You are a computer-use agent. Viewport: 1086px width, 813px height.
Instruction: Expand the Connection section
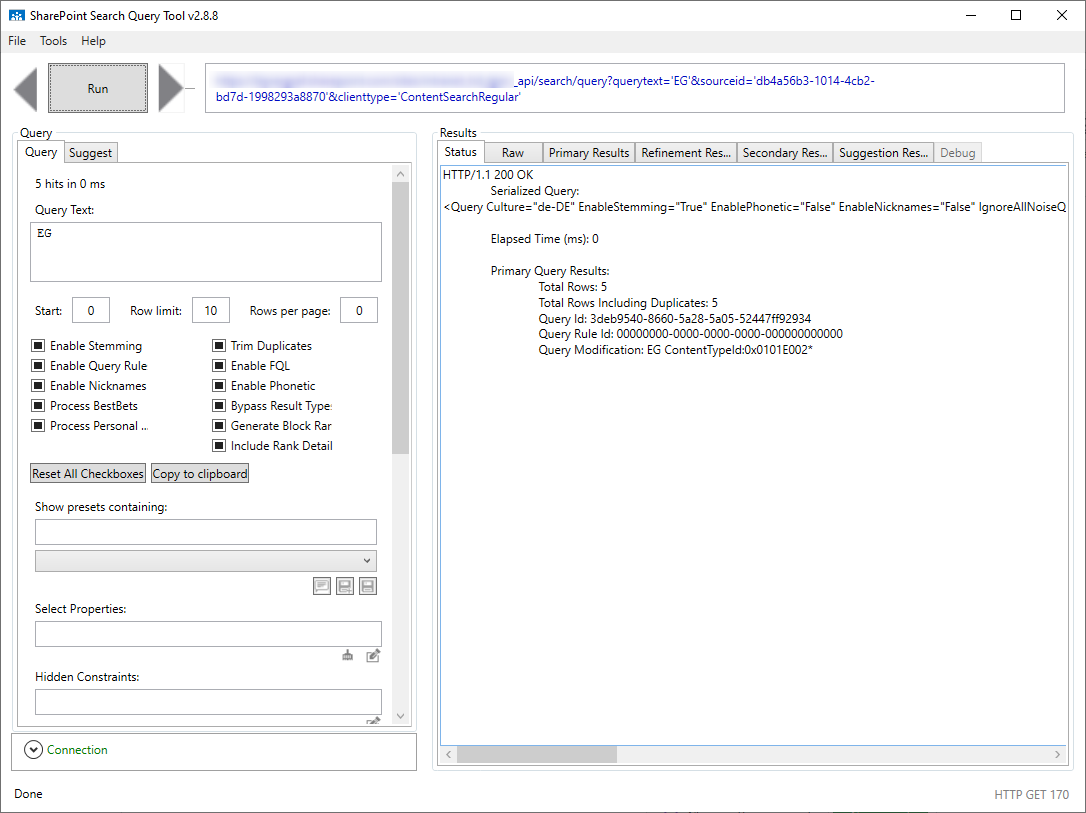(34, 749)
